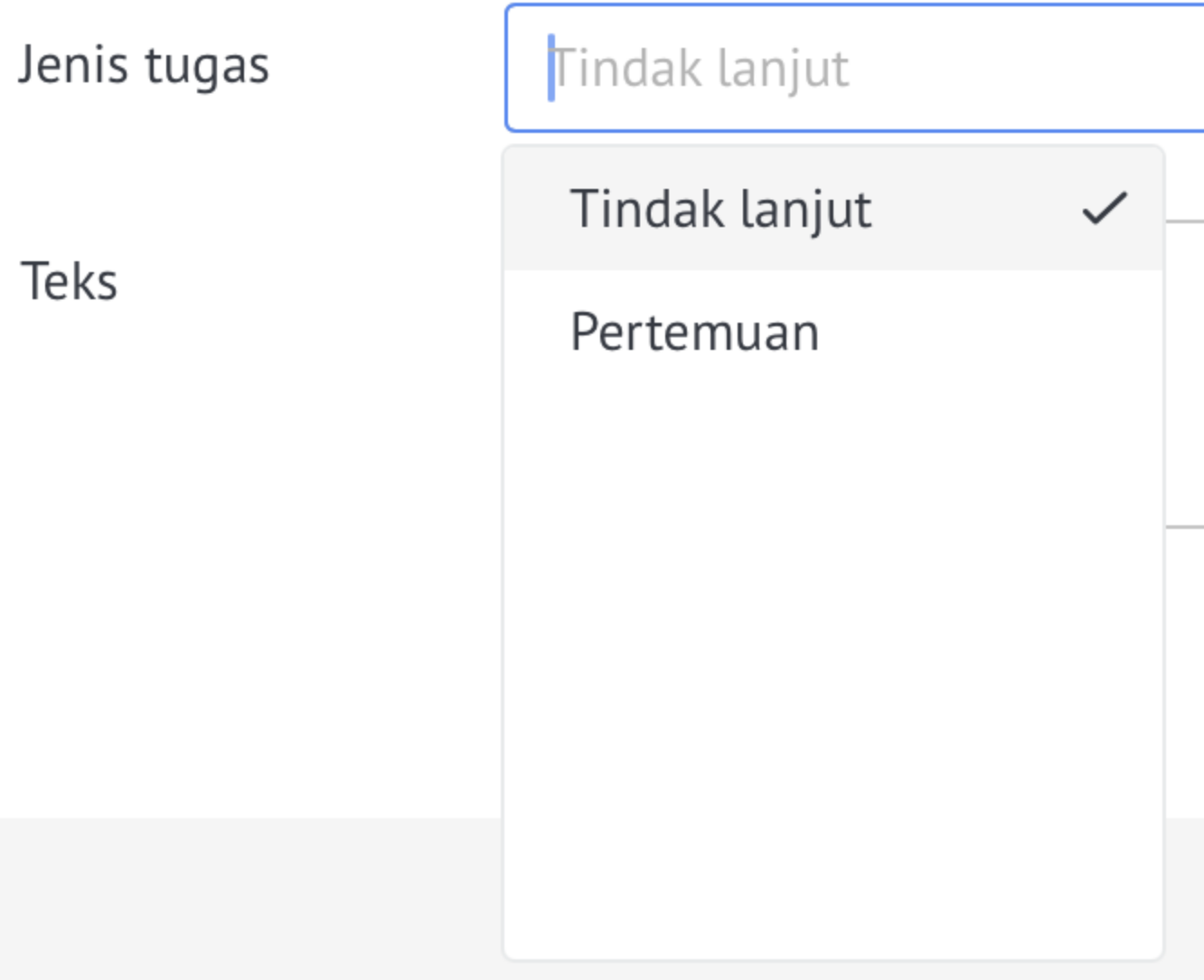Click the Jenis tugas label
The width and height of the screenshot is (1204, 980).
[x=144, y=66]
